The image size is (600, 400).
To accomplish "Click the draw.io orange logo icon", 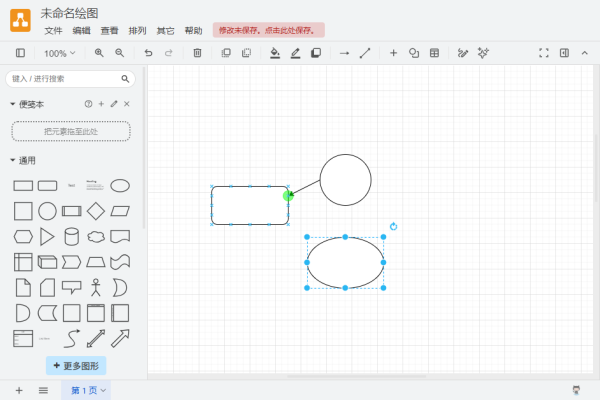I will (20, 21).
